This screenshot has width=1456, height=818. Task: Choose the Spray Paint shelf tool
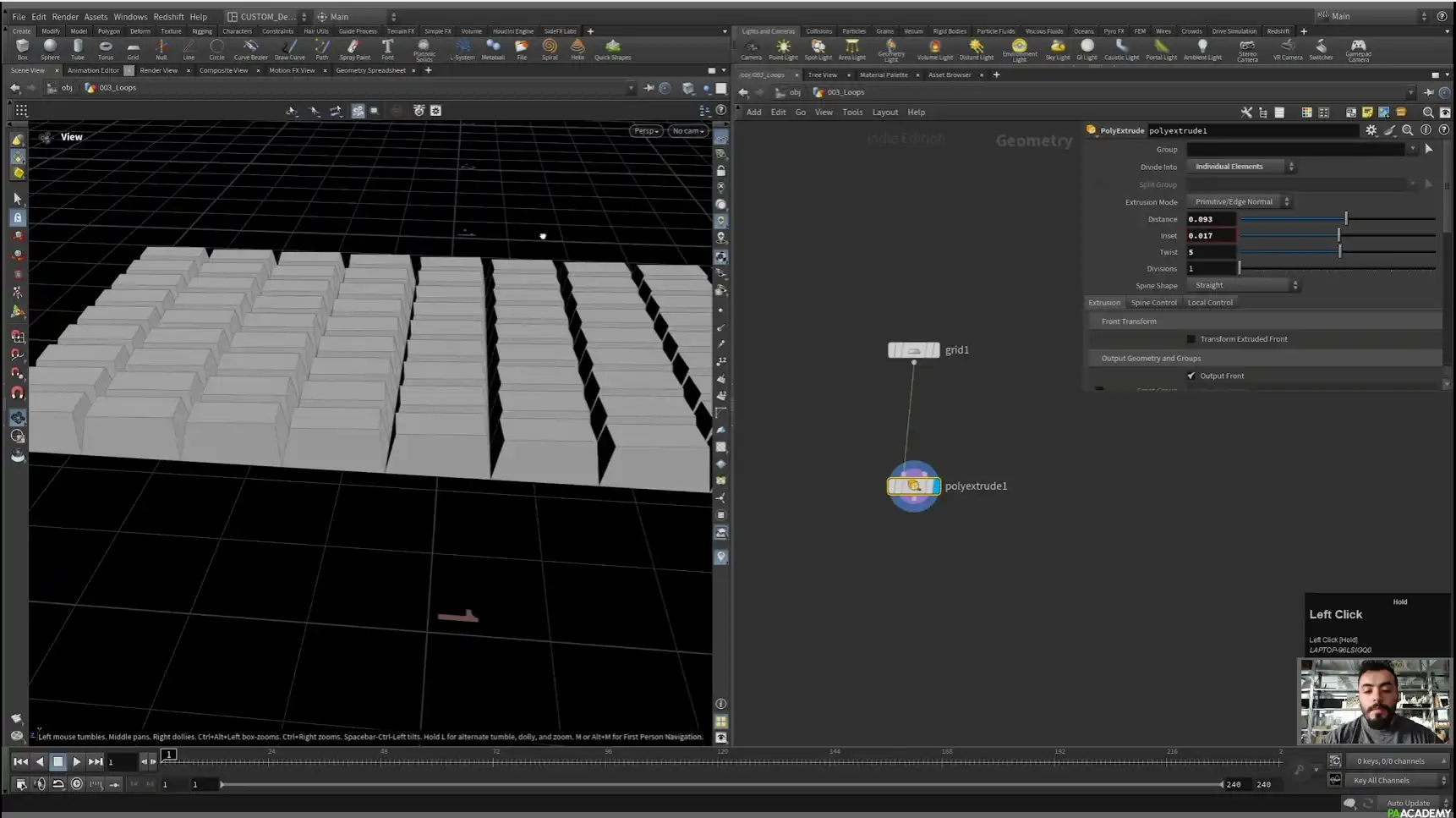tap(354, 48)
